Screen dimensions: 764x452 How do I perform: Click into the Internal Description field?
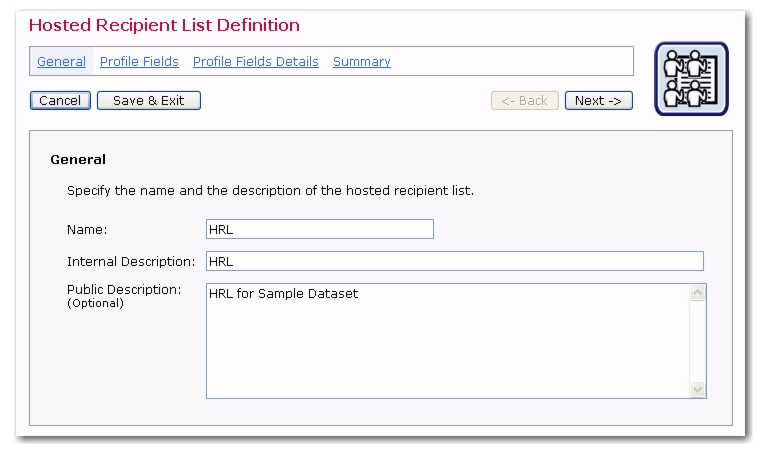[x=455, y=261]
